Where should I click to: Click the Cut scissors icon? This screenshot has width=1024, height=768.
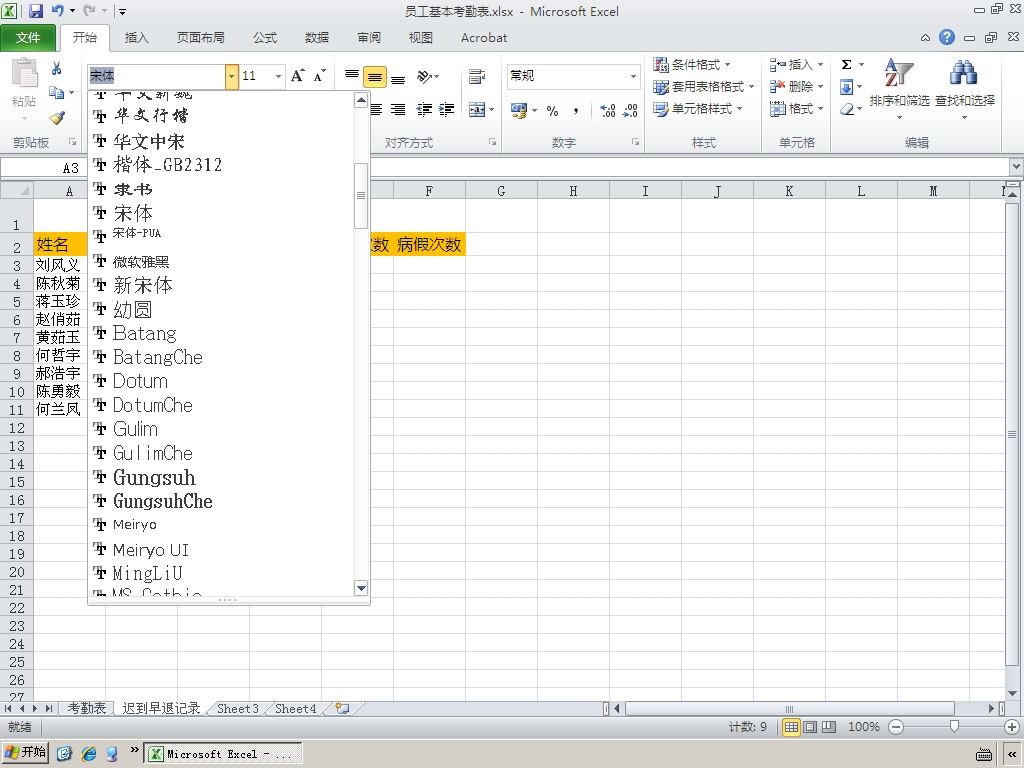56,68
